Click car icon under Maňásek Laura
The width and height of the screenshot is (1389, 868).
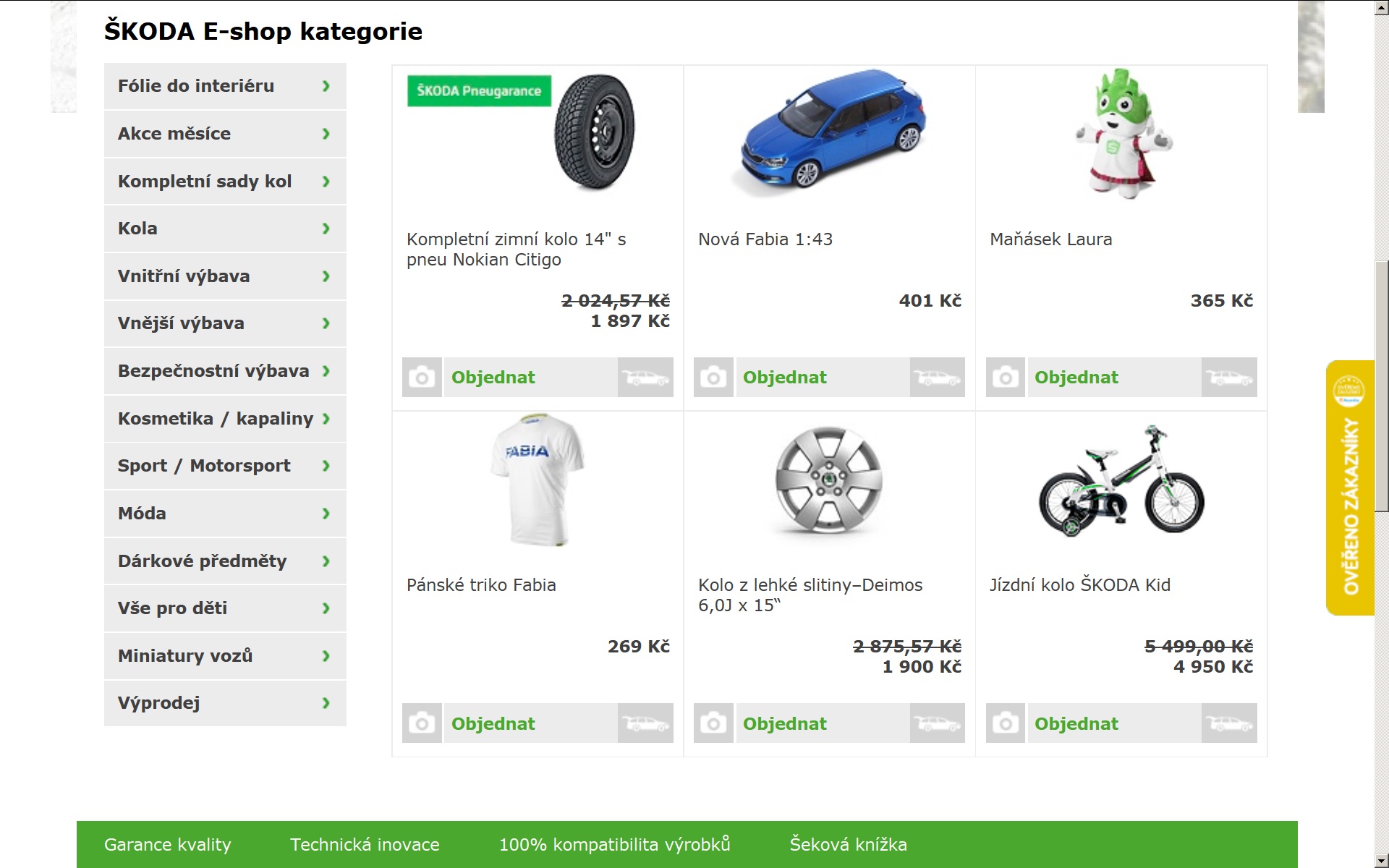pyautogui.click(x=1229, y=377)
